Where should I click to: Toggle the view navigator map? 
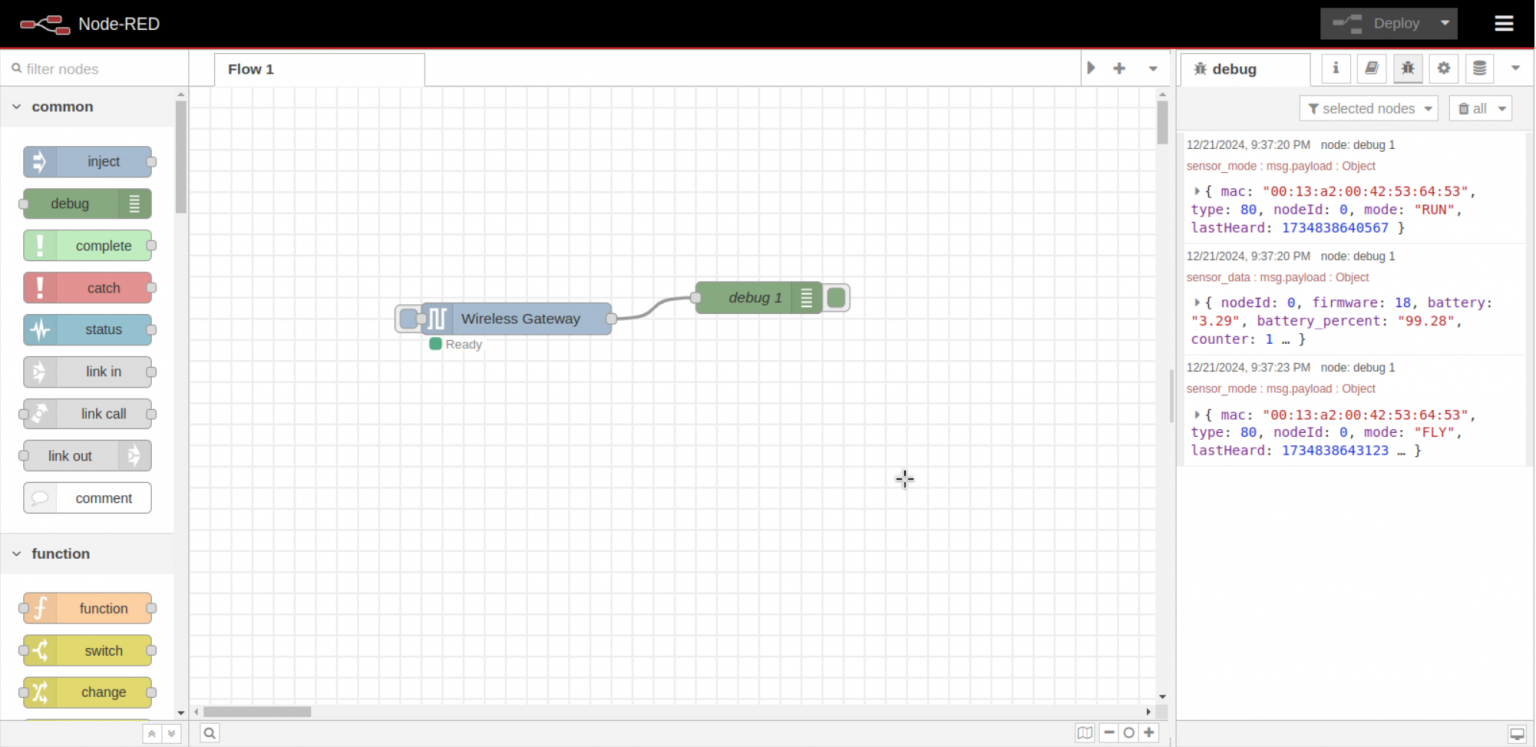(x=1085, y=732)
